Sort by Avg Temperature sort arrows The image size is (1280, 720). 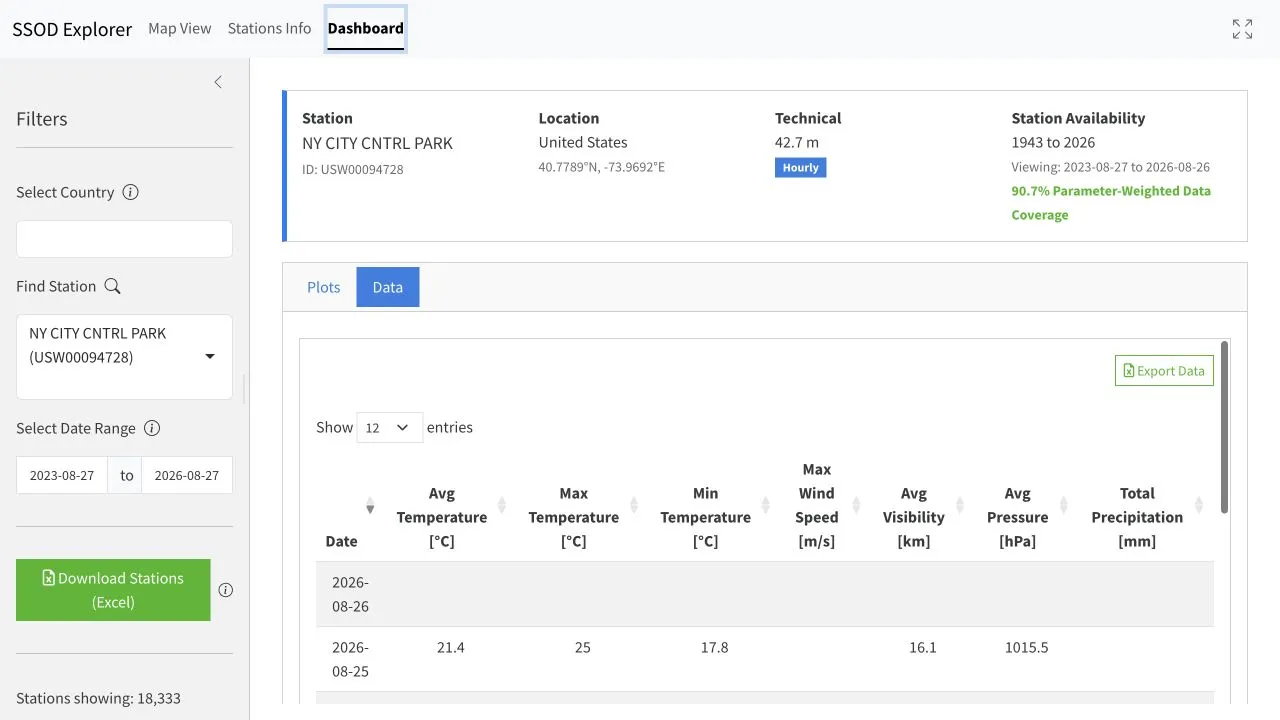[x=502, y=505]
